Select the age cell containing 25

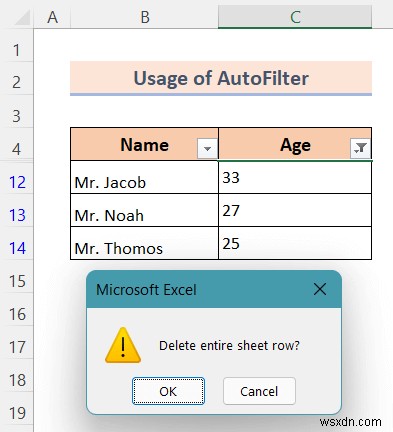pos(295,243)
